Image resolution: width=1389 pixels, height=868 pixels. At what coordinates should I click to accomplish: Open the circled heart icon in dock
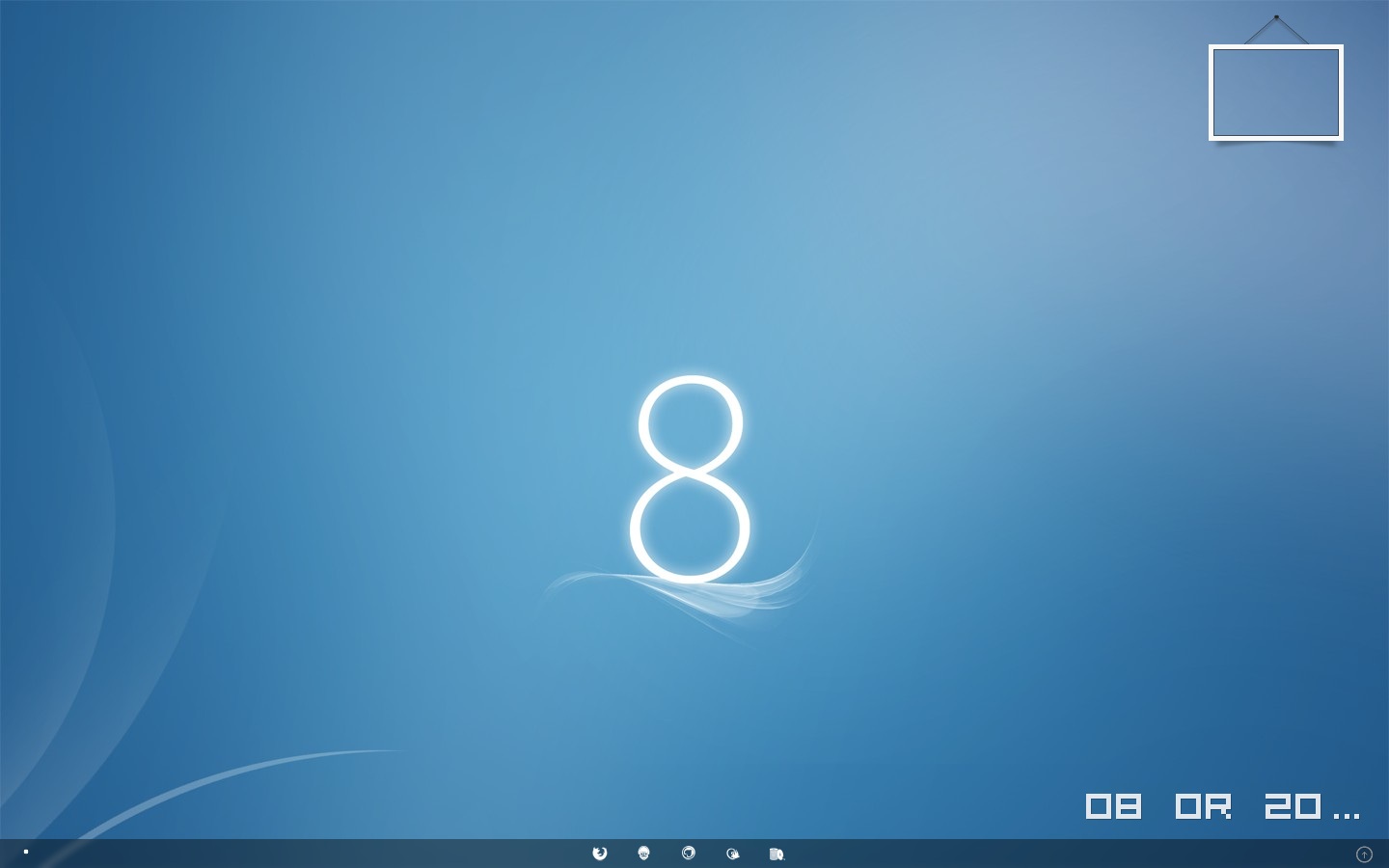click(688, 854)
